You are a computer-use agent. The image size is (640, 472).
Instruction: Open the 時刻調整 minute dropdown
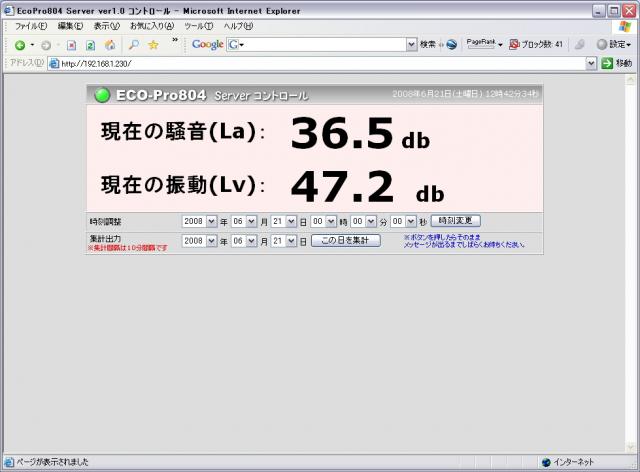pyautogui.click(x=363, y=221)
